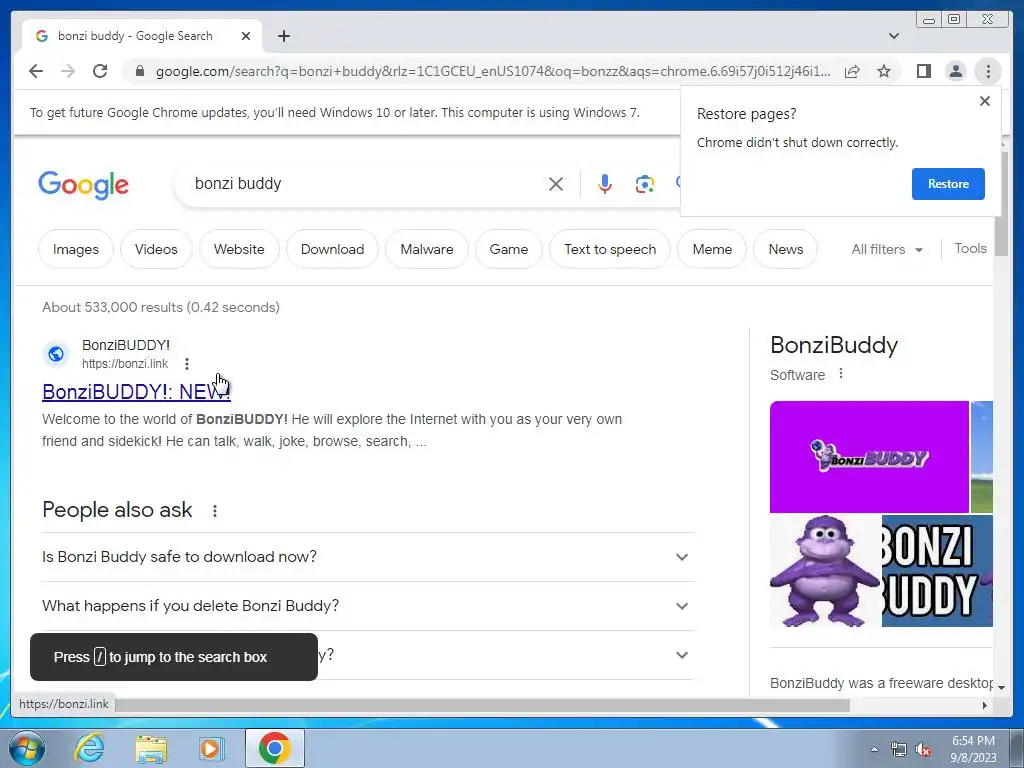
Task: Open Windows Explorer folder icon in taskbar
Action: pos(151,748)
